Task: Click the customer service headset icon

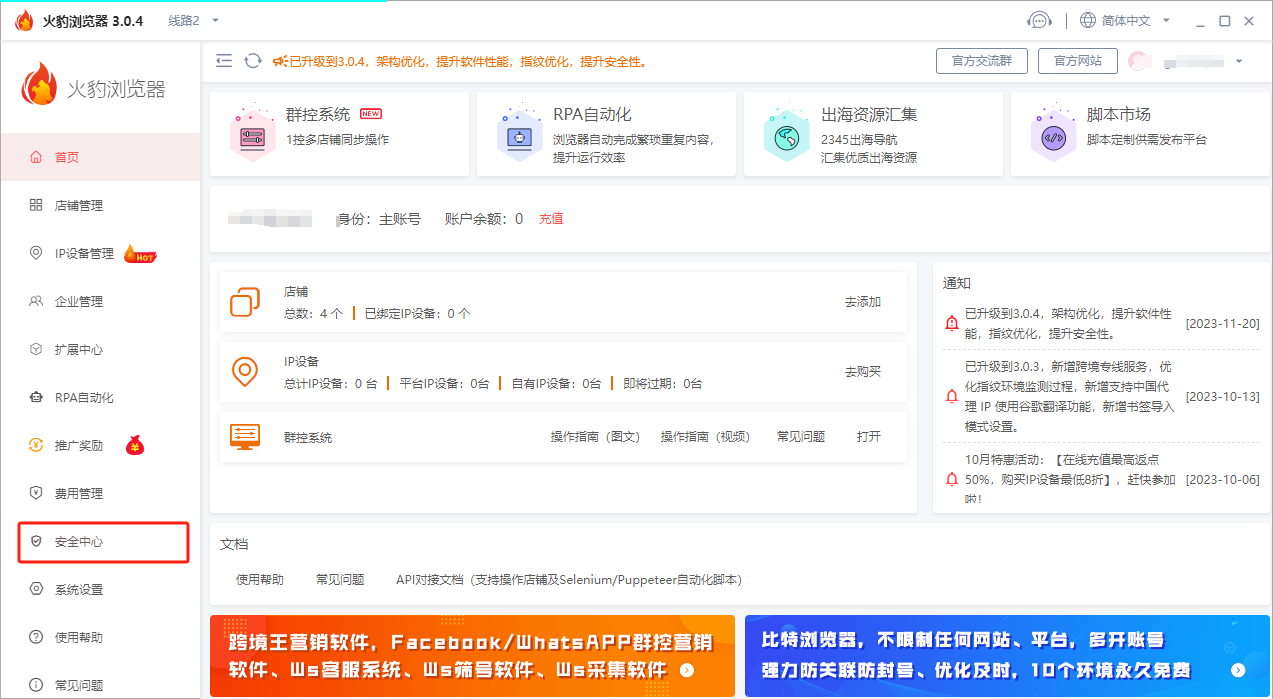Action: (1040, 20)
